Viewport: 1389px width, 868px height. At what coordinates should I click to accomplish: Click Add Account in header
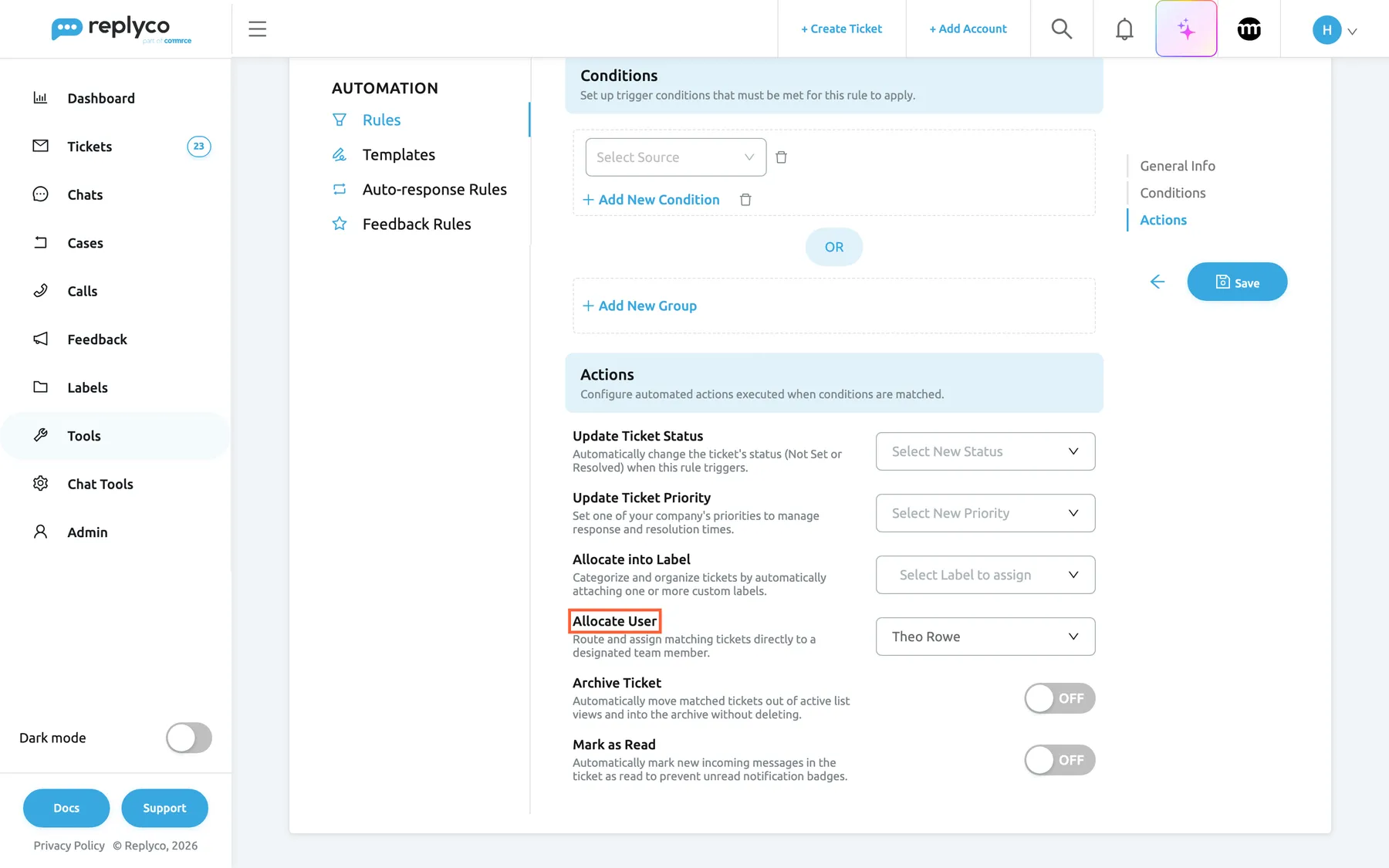pyautogui.click(x=968, y=29)
